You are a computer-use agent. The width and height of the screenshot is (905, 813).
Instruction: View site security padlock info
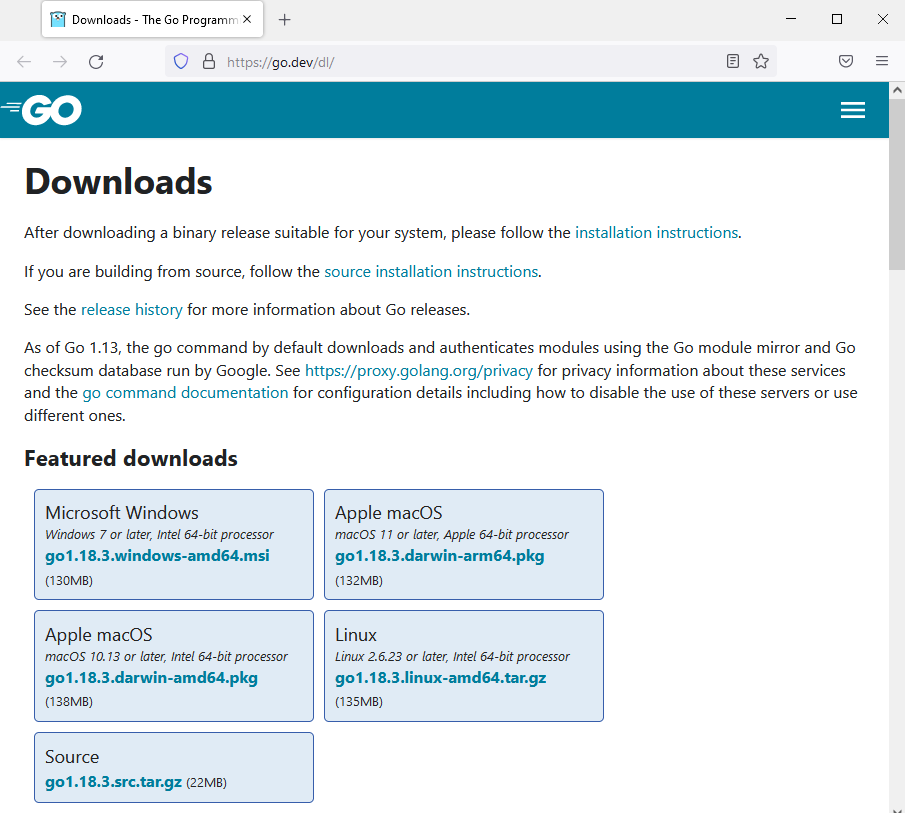click(x=209, y=61)
